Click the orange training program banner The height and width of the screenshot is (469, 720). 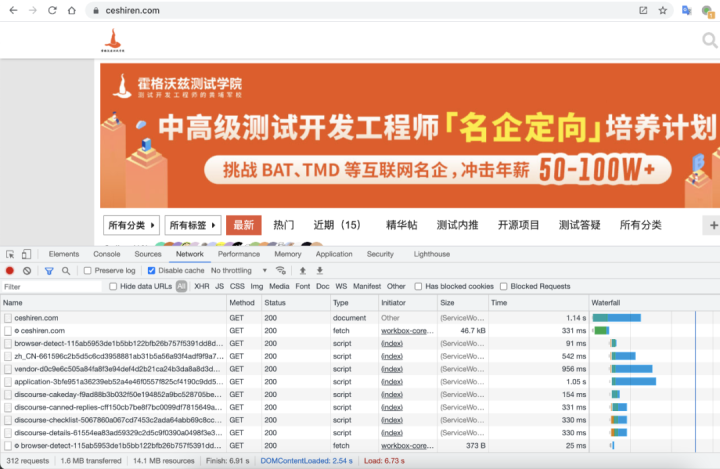point(410,136)
